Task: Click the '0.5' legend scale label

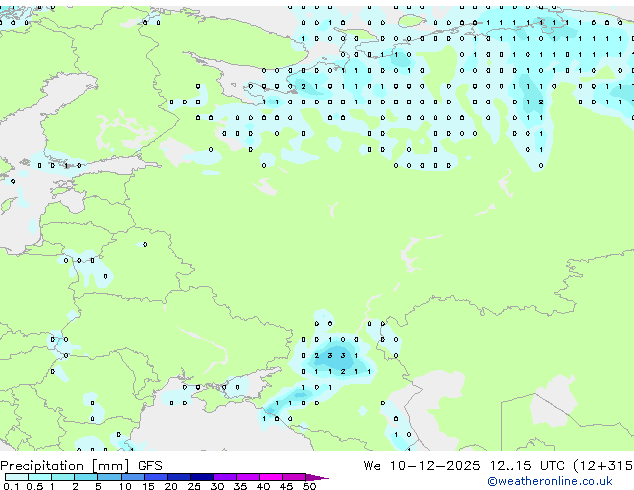Action: (x=35, y=486)
